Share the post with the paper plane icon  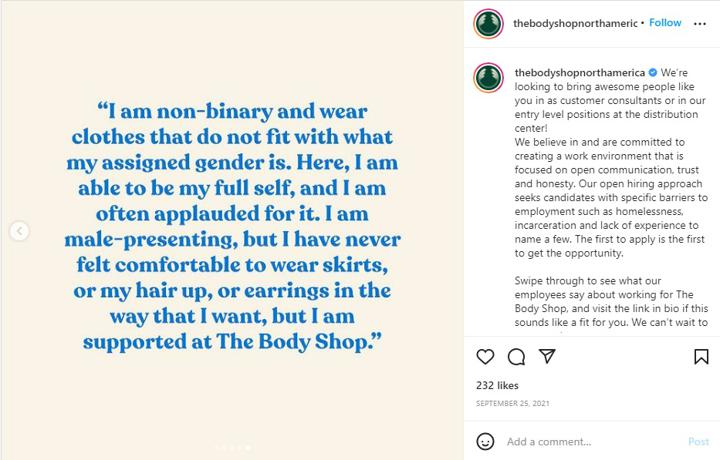click(x=547, y=356)
